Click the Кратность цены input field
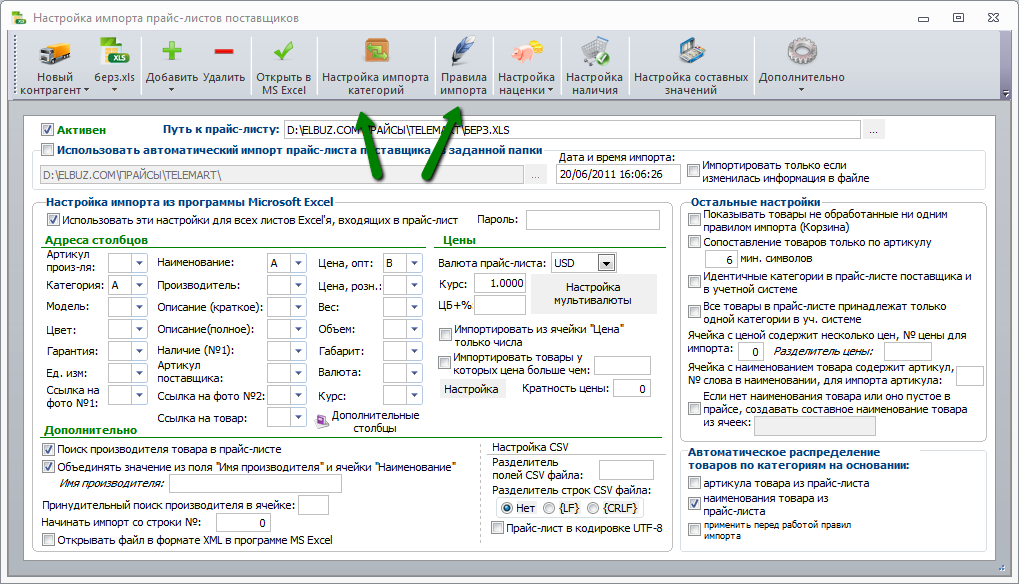This screenshot has height=584, width=1019. pyautogui.click(x=632, y=388)
